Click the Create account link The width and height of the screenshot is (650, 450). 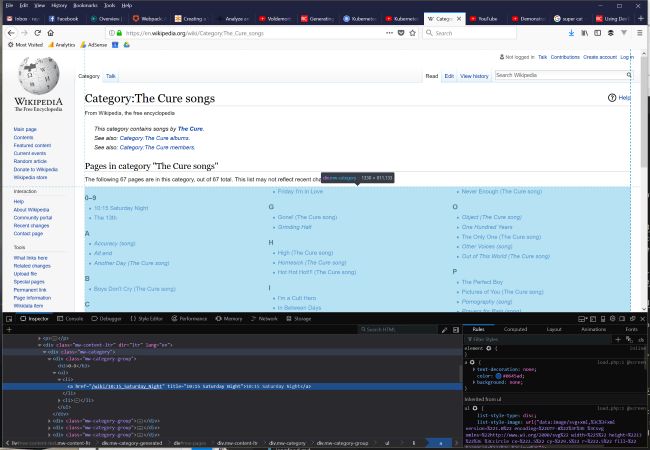[600, 57]
